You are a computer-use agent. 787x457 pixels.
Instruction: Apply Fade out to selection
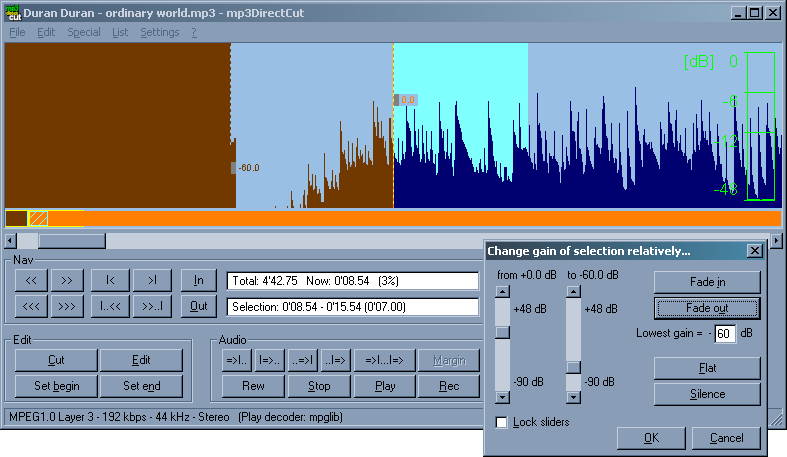(707, 308)
